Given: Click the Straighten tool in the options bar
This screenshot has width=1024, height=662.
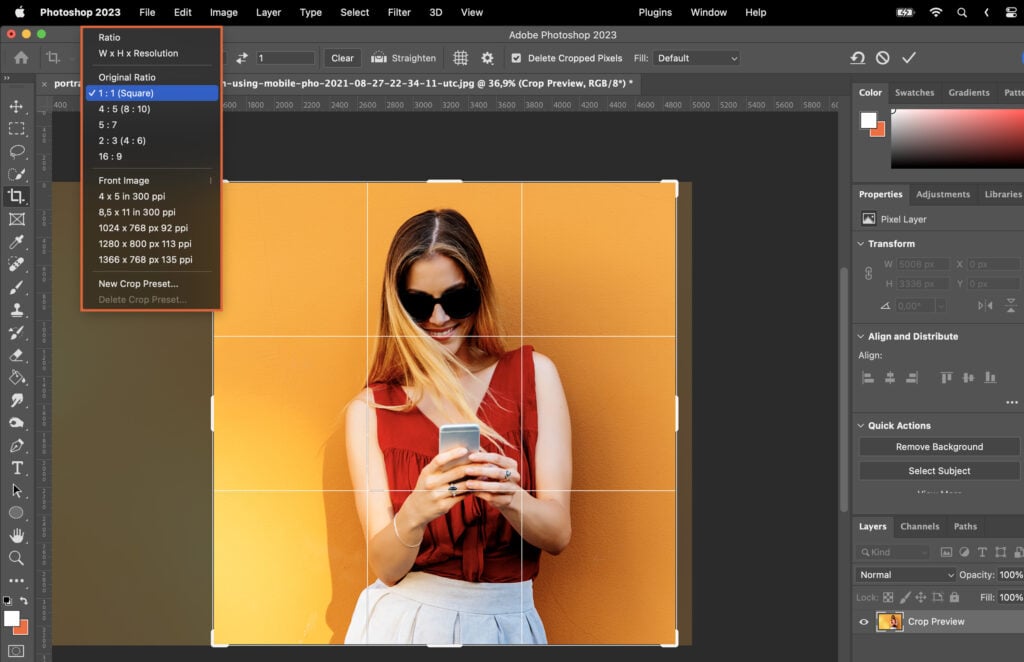Looking at the screenshot, I should [x=403, y=57].
